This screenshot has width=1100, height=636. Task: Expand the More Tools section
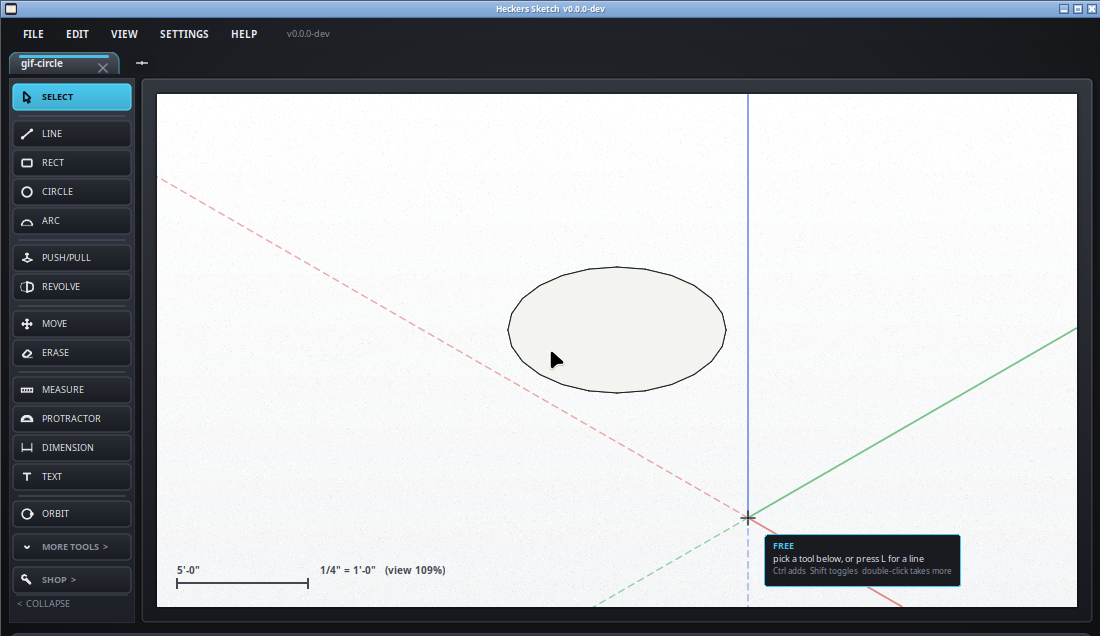72,547
